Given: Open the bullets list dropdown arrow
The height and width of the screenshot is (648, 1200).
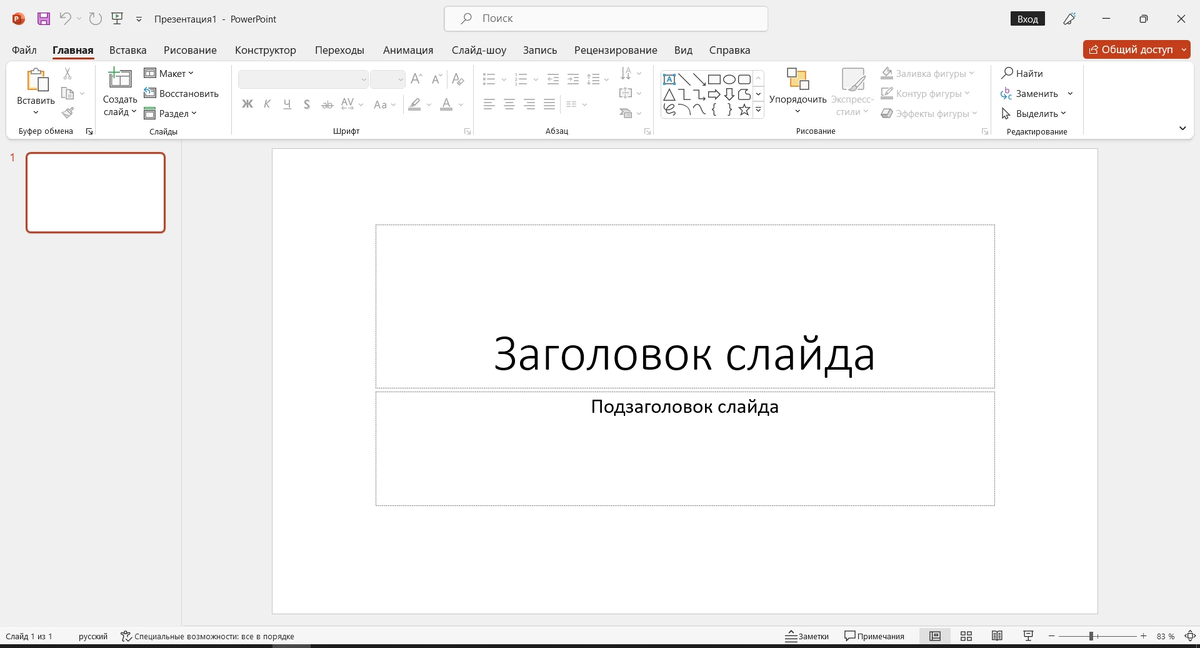Looking at the screenshot, I should [504, 79].
